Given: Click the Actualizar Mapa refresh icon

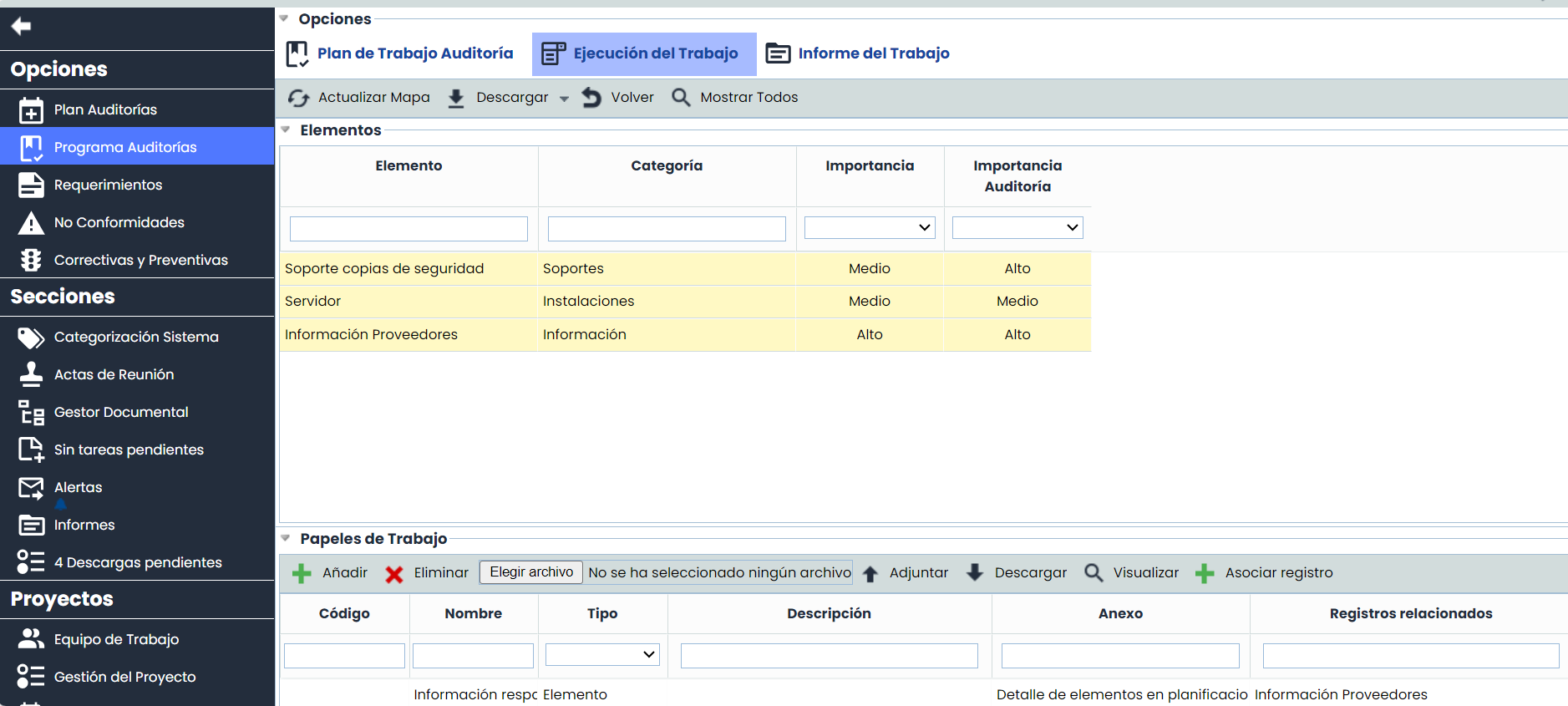Looking at the screenshot, I should tap(298, 99).
